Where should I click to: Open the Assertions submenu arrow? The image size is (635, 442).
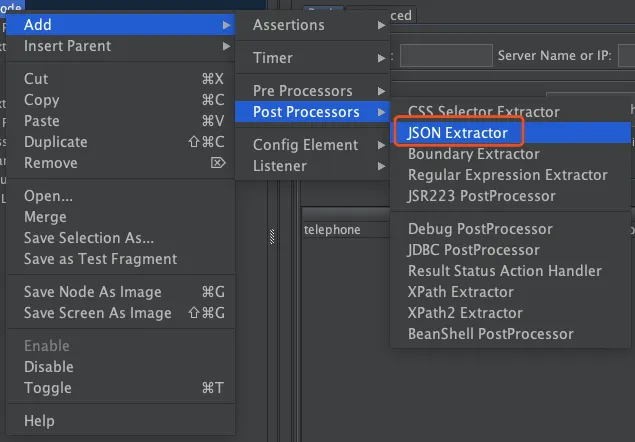(381, 25)
